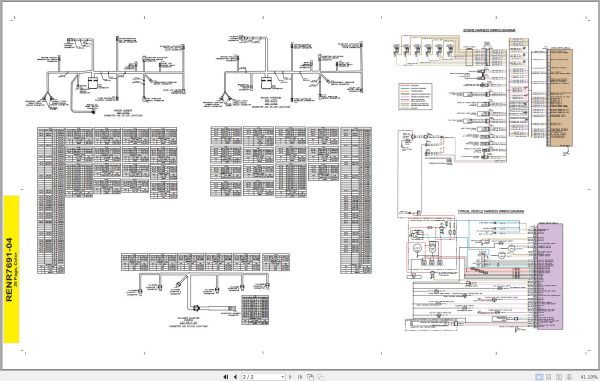
Task: Select single page view mode
Action: click(x=539, y=377)
